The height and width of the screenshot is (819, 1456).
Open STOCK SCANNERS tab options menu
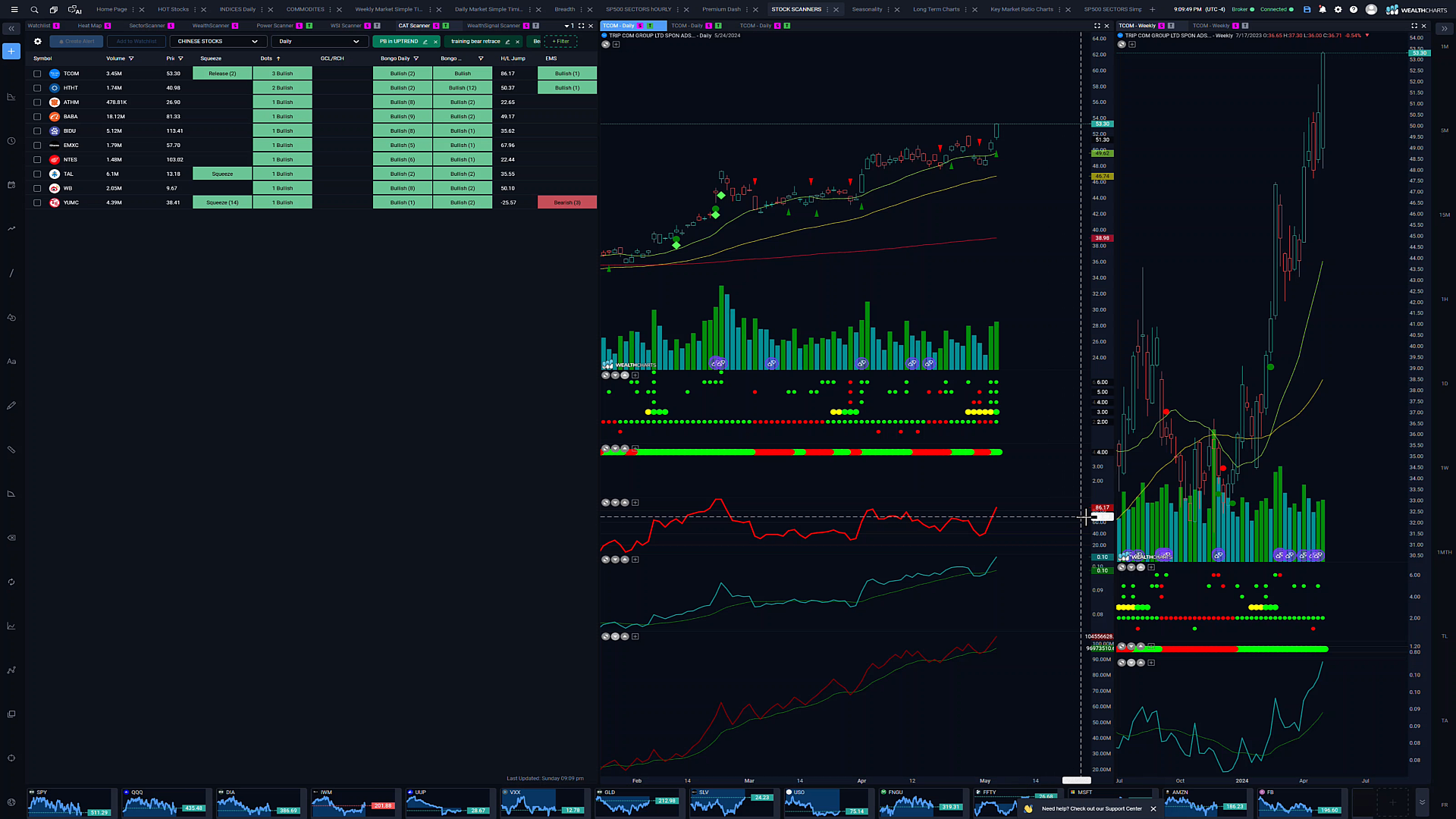click(x=827, y=10)
